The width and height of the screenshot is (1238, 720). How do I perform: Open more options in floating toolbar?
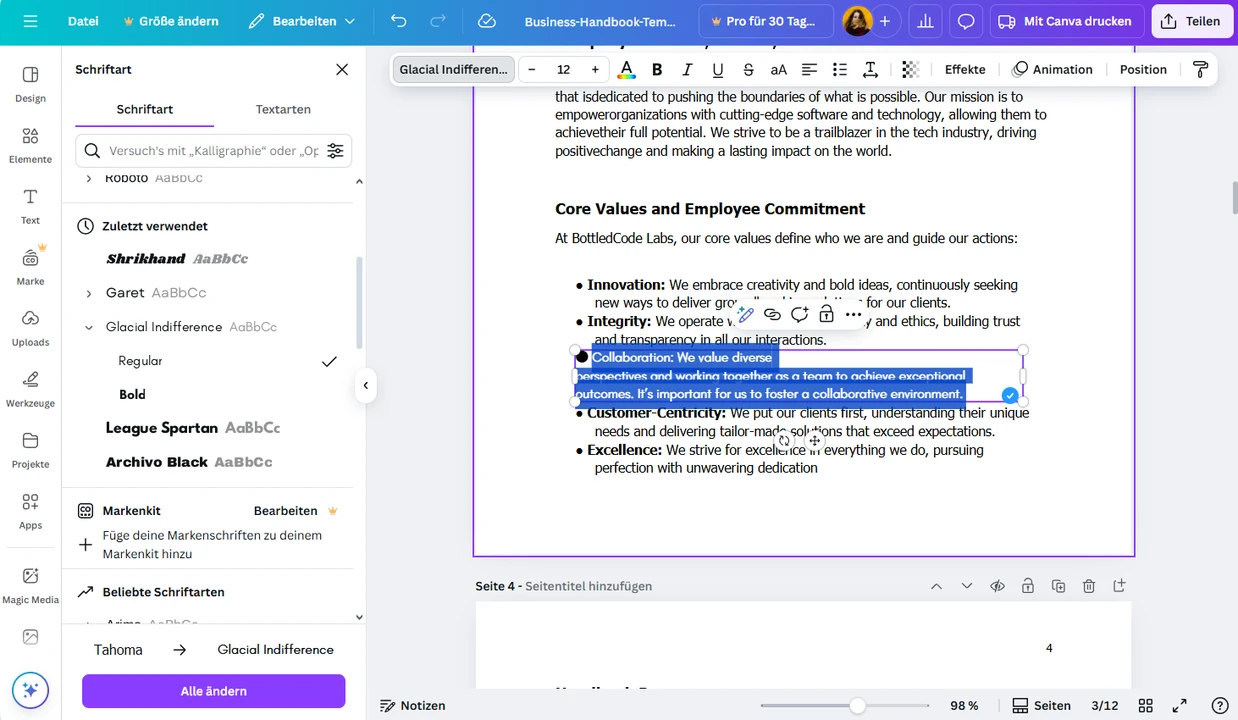coord(853,314)
